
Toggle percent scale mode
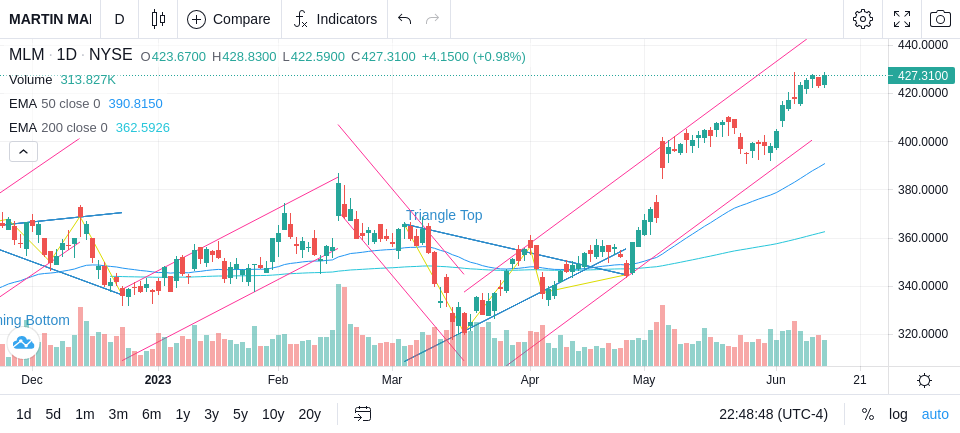click(868, 415)
